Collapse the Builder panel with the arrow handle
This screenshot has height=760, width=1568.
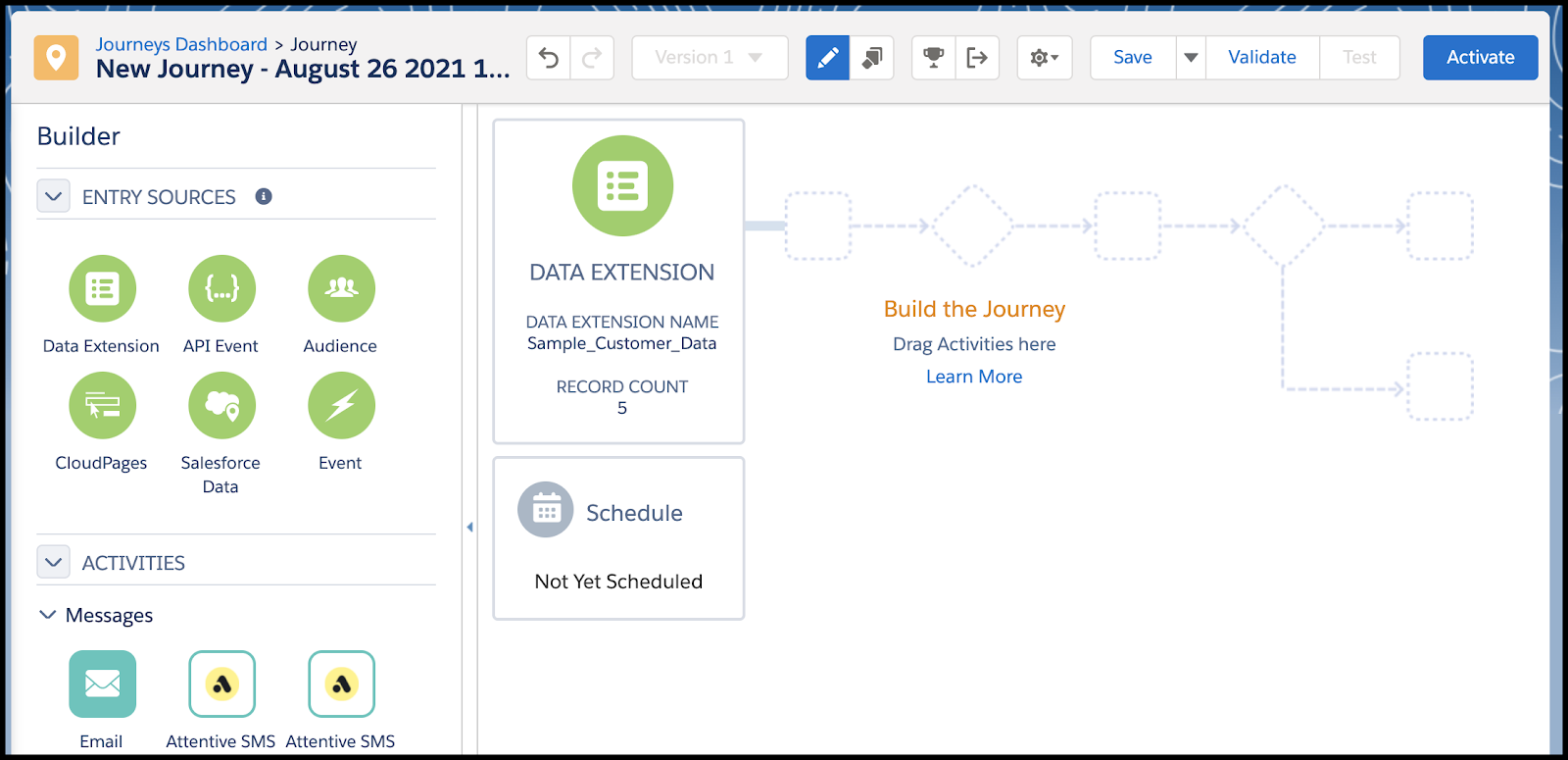click(x=469, y=528)
